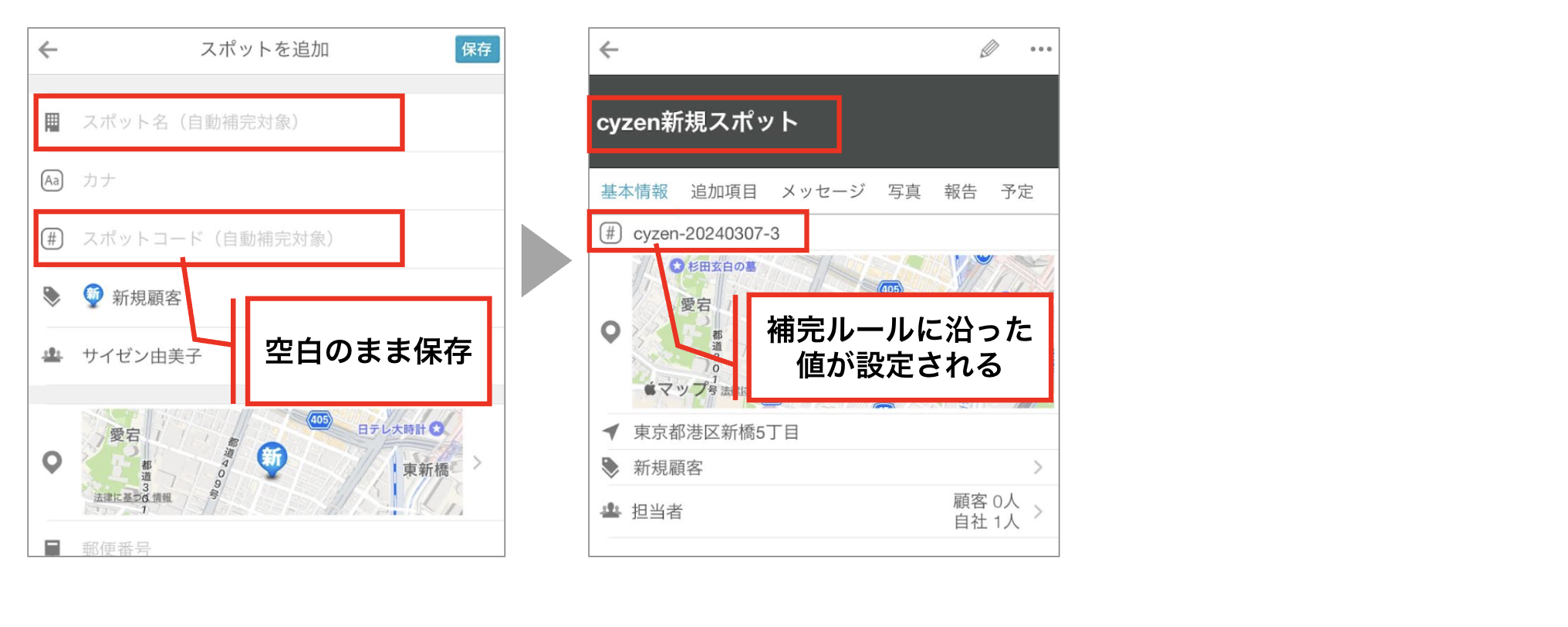Click the location pin icon on add screen
This screenshot has width=1568, height=627.
[52, 462]
